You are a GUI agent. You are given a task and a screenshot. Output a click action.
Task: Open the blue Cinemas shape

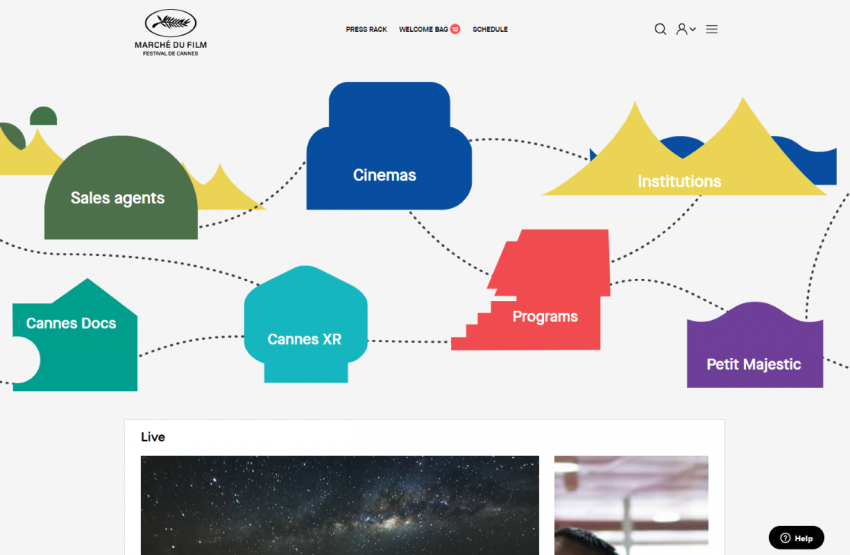point(389,146)
